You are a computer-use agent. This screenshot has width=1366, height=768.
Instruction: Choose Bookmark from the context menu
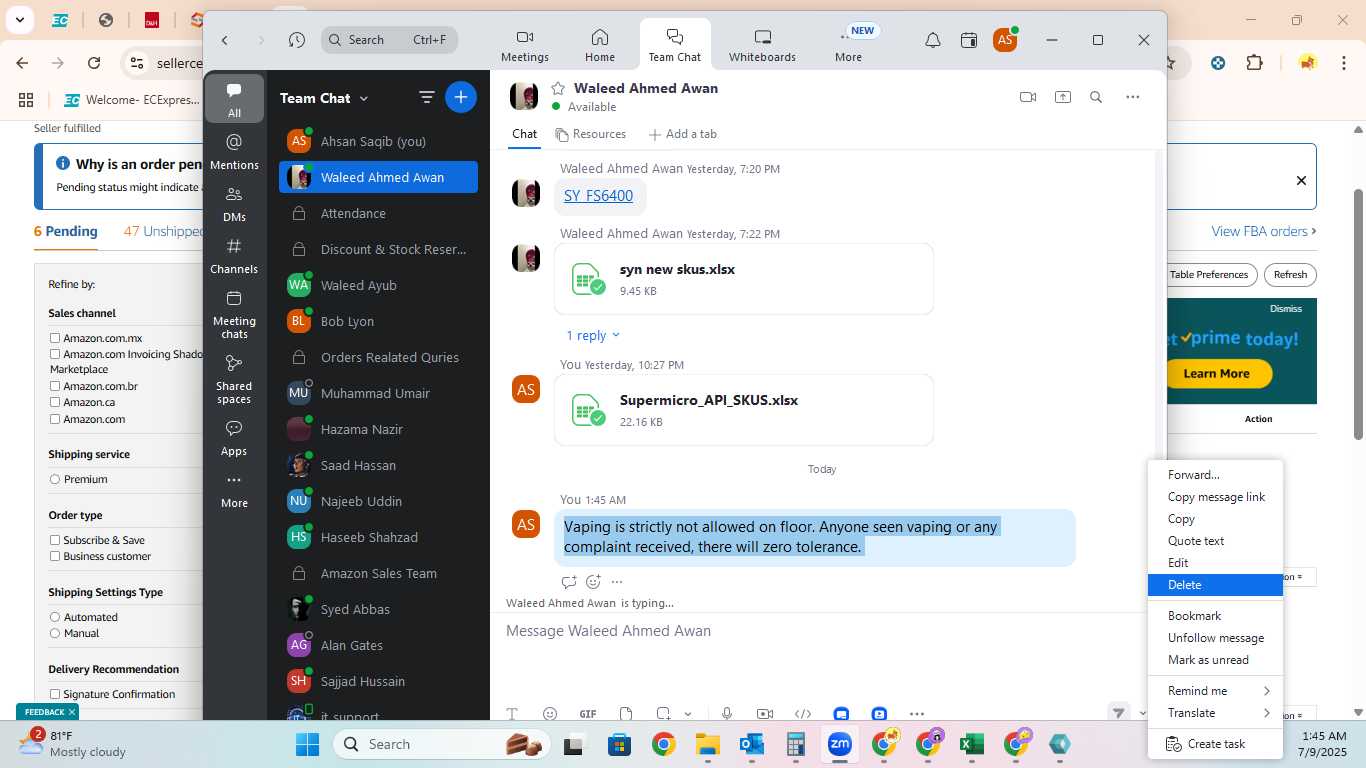coord(1215,616)
